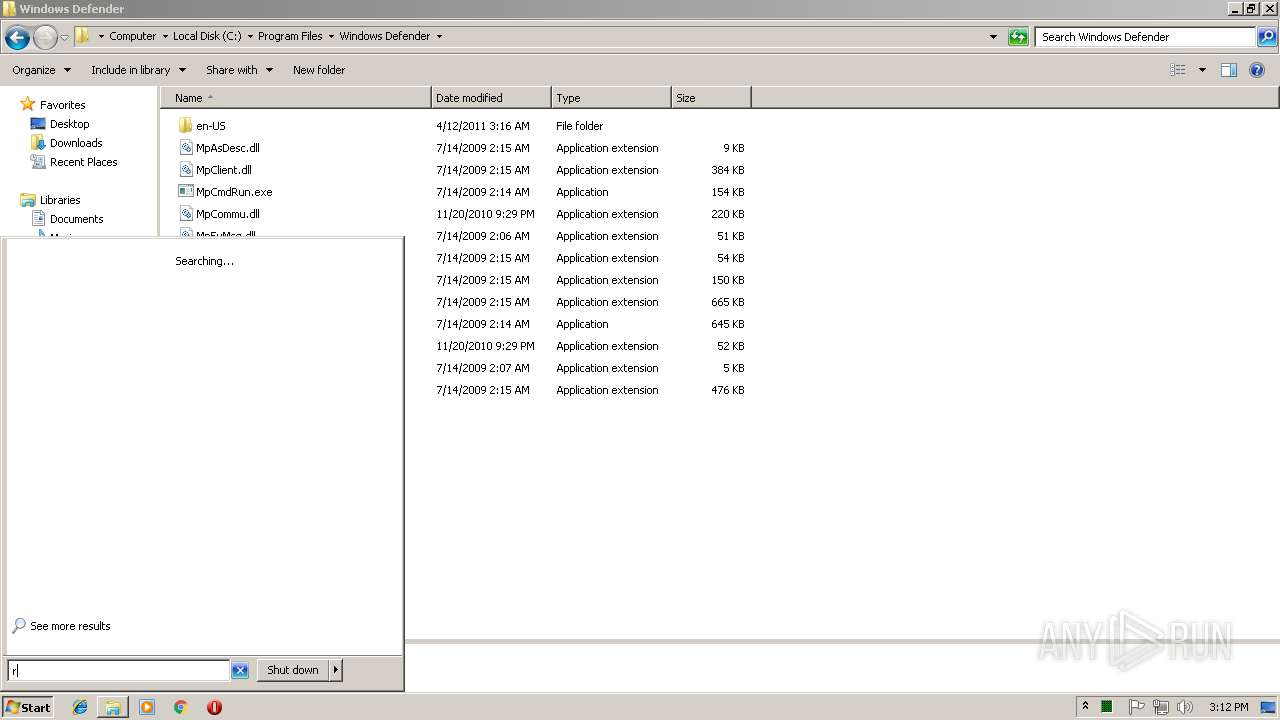The height and width of the screenshot is (720, 1280).
Task: Click the folder icon in address bar
Action: (83, 36)
